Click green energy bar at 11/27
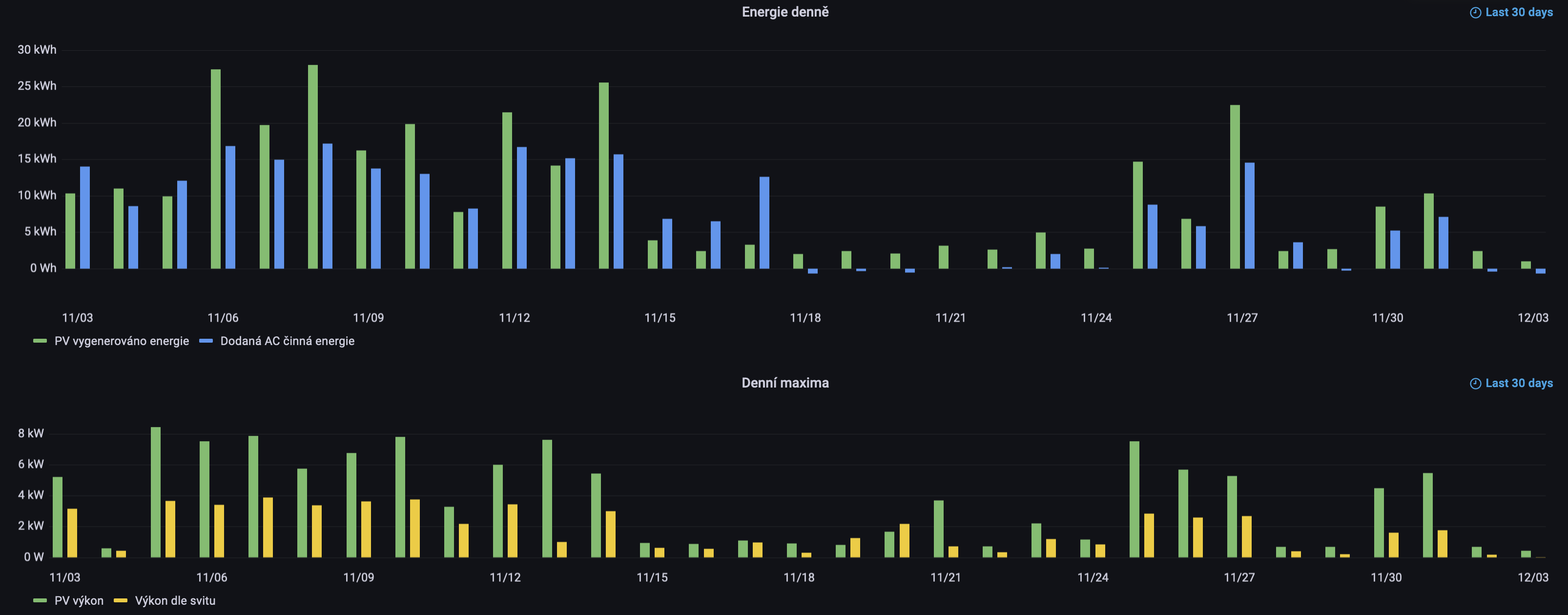Viewport: 1568px width, 615px height. [1235, 187]
